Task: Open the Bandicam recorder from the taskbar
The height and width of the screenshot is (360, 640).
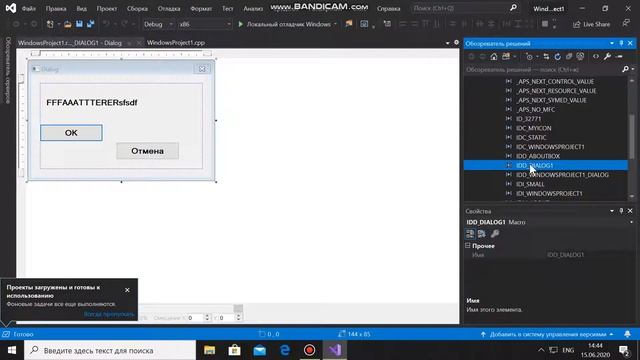Action: pyautogui.click(x=309, y=350)
